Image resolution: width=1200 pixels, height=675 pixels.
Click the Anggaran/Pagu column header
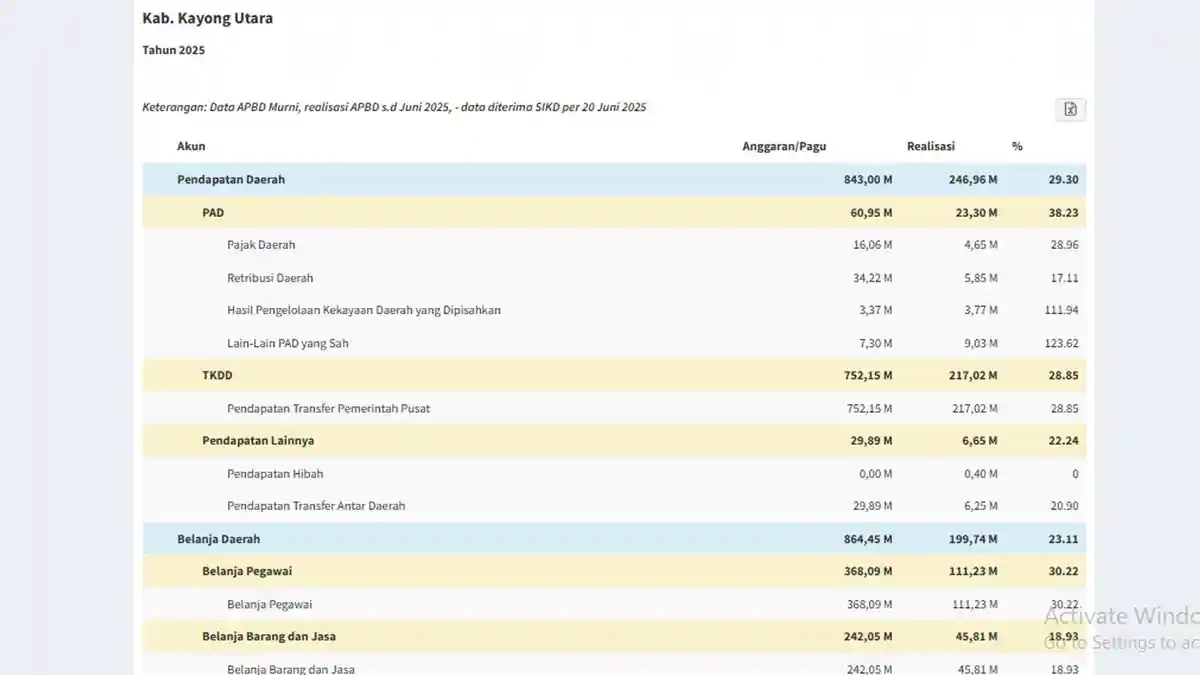[784, 146]
